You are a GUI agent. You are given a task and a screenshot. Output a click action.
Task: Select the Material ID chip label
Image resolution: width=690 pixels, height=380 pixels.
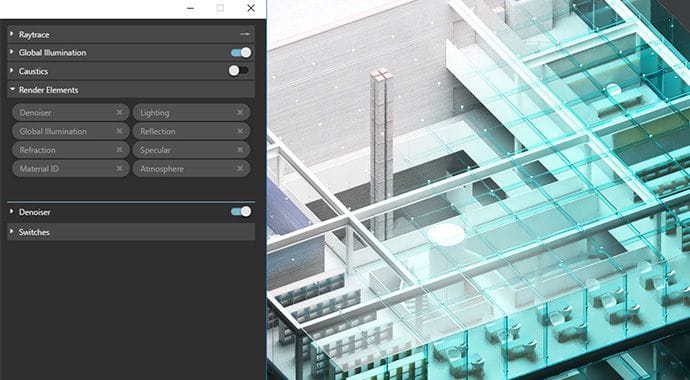coord(39,168)
